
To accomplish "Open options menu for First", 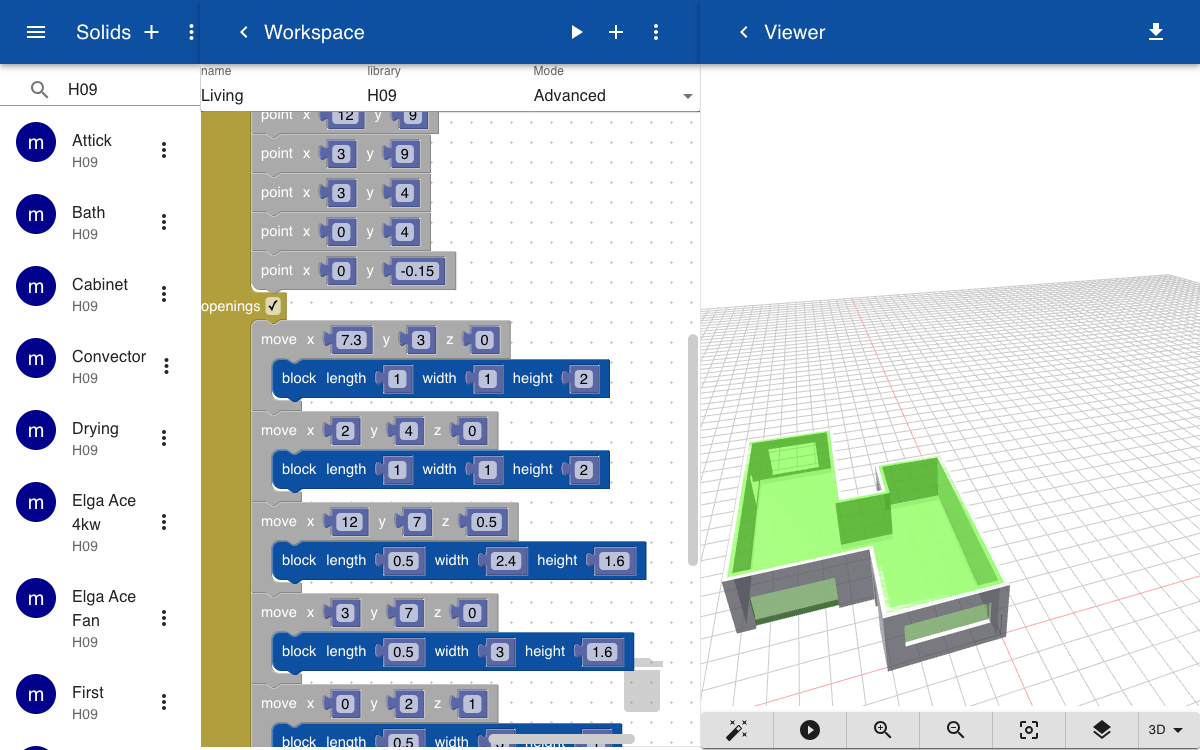I will pyautogui.click(x=164, y=702).
